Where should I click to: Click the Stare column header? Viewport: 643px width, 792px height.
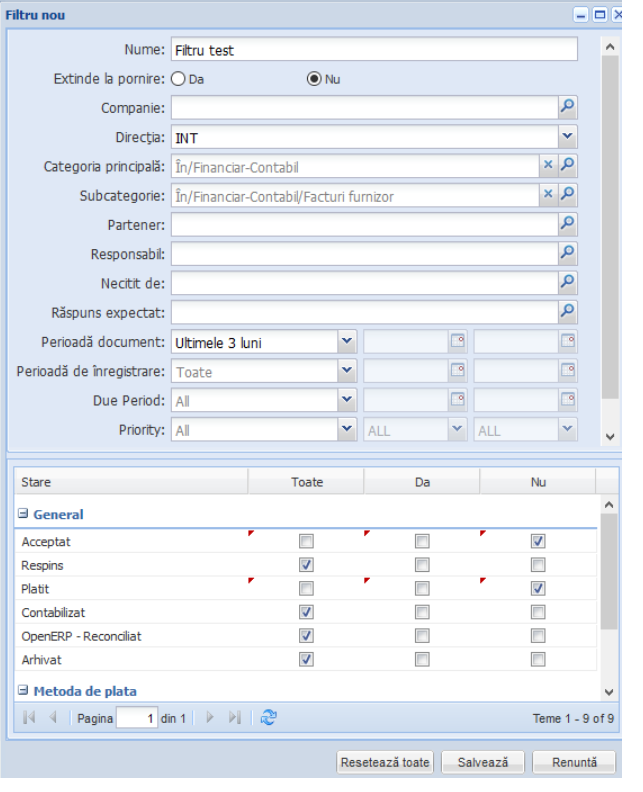tap(131, 482)
